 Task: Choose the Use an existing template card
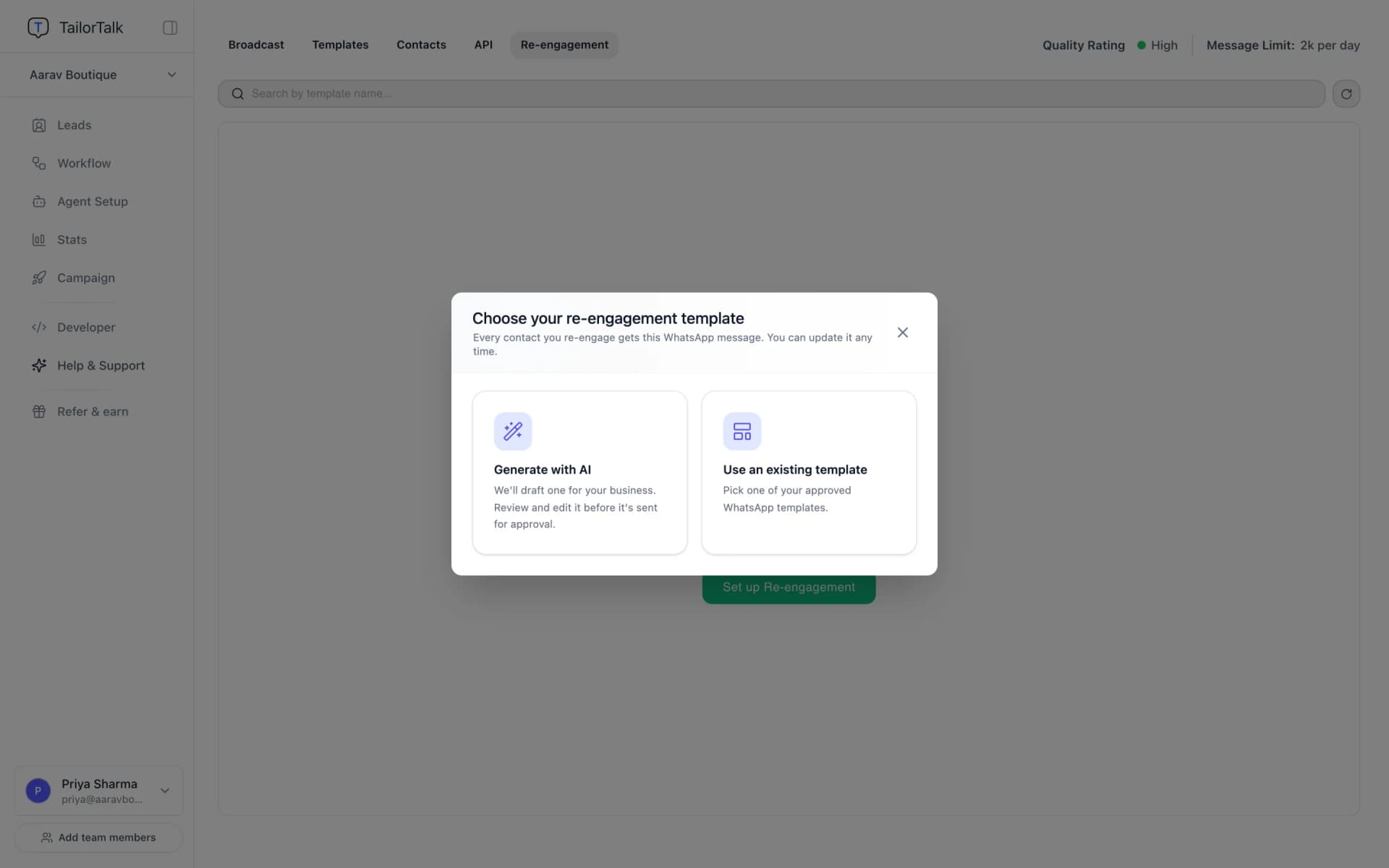(809, 473)
